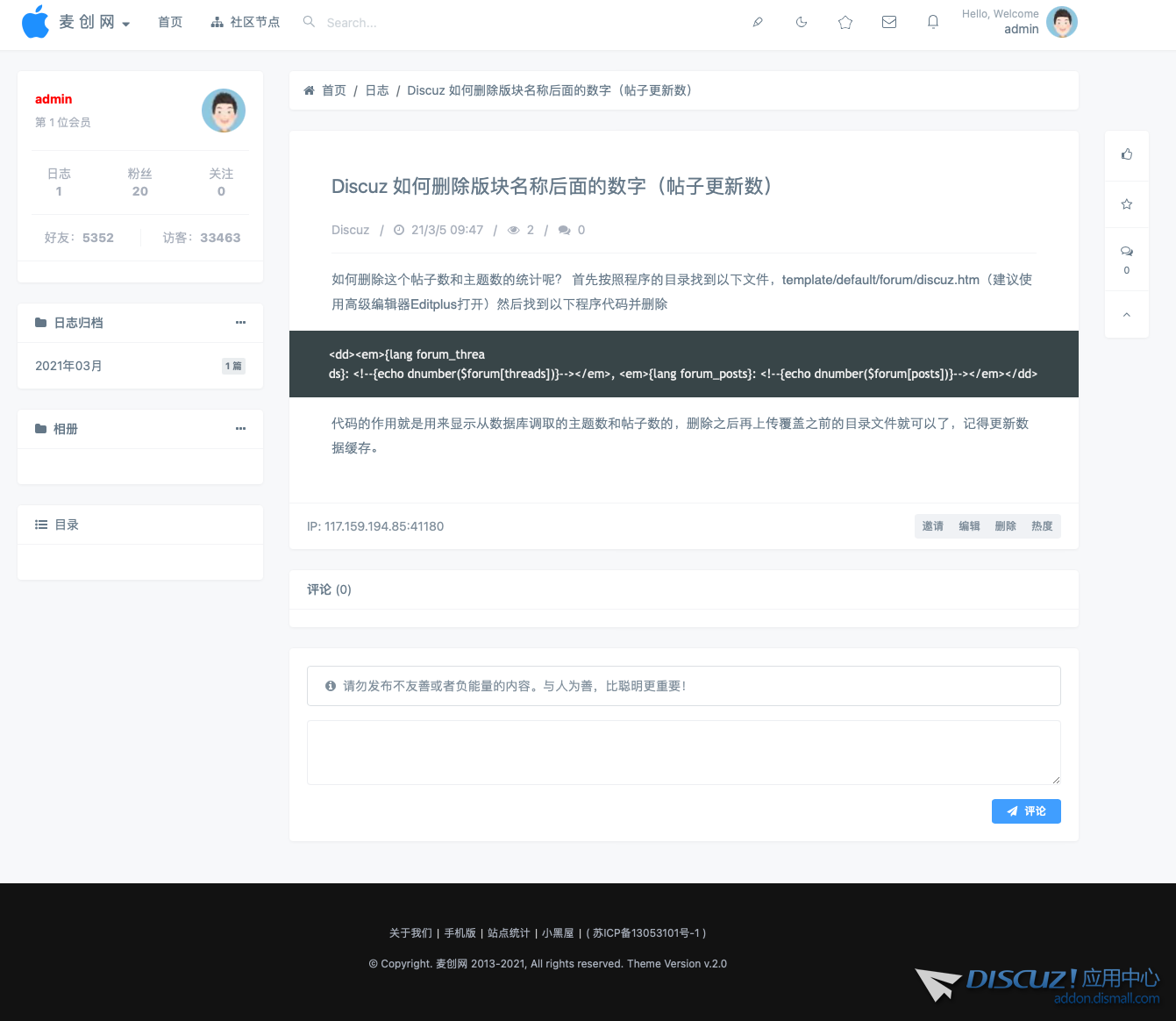Click the clock timestamp icon
Screen dimensions: 1176x1021
click(399, 230)
